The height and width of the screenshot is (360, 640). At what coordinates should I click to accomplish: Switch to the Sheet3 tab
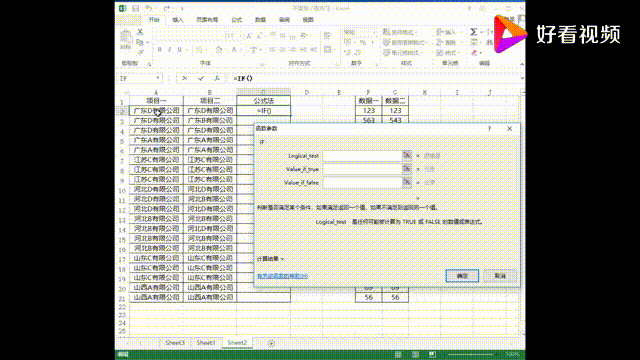click(175, 343)
